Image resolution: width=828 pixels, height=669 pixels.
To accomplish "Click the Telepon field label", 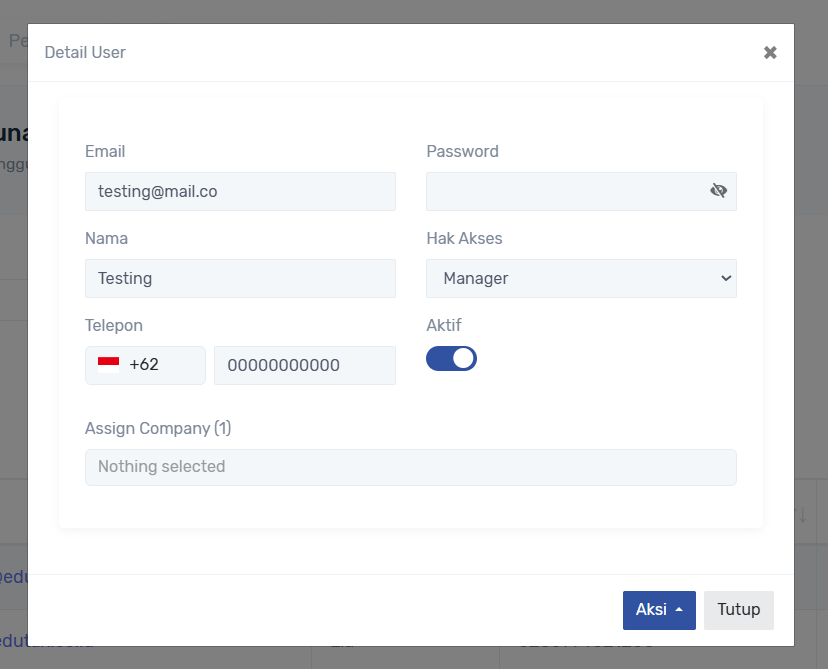I will click(114, 325).
